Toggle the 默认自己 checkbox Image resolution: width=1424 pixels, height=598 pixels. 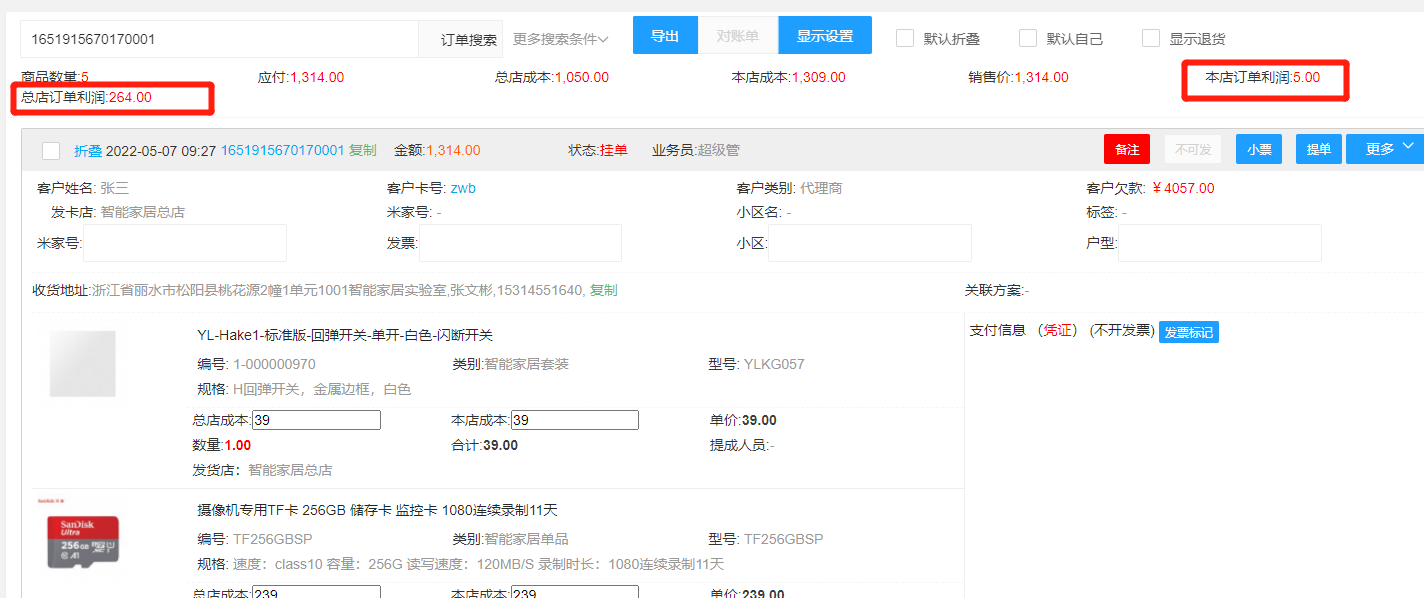[1028, 38]
